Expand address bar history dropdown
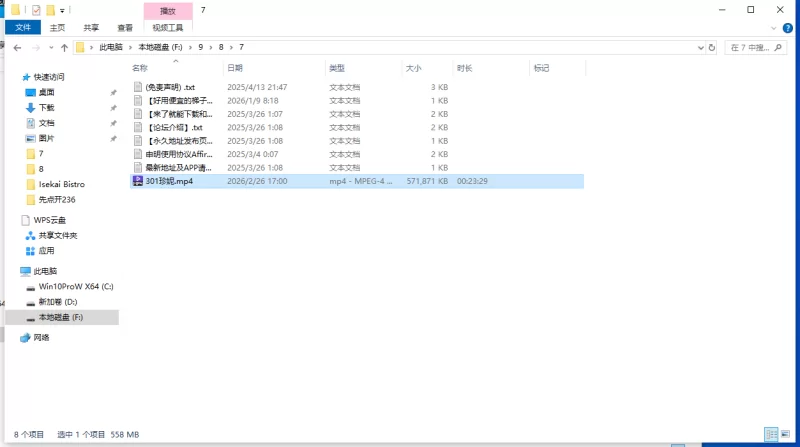 701,47
